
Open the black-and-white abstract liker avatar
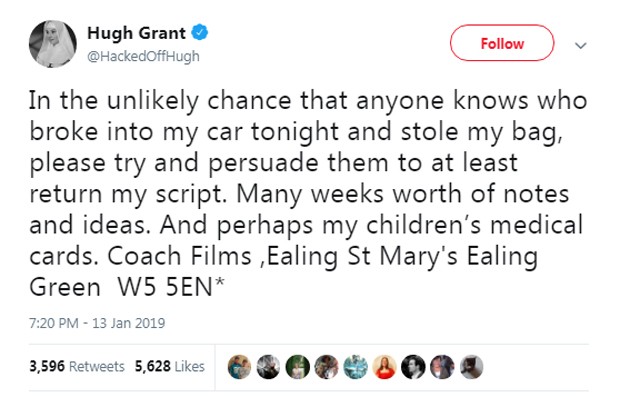tap(268, 367)
